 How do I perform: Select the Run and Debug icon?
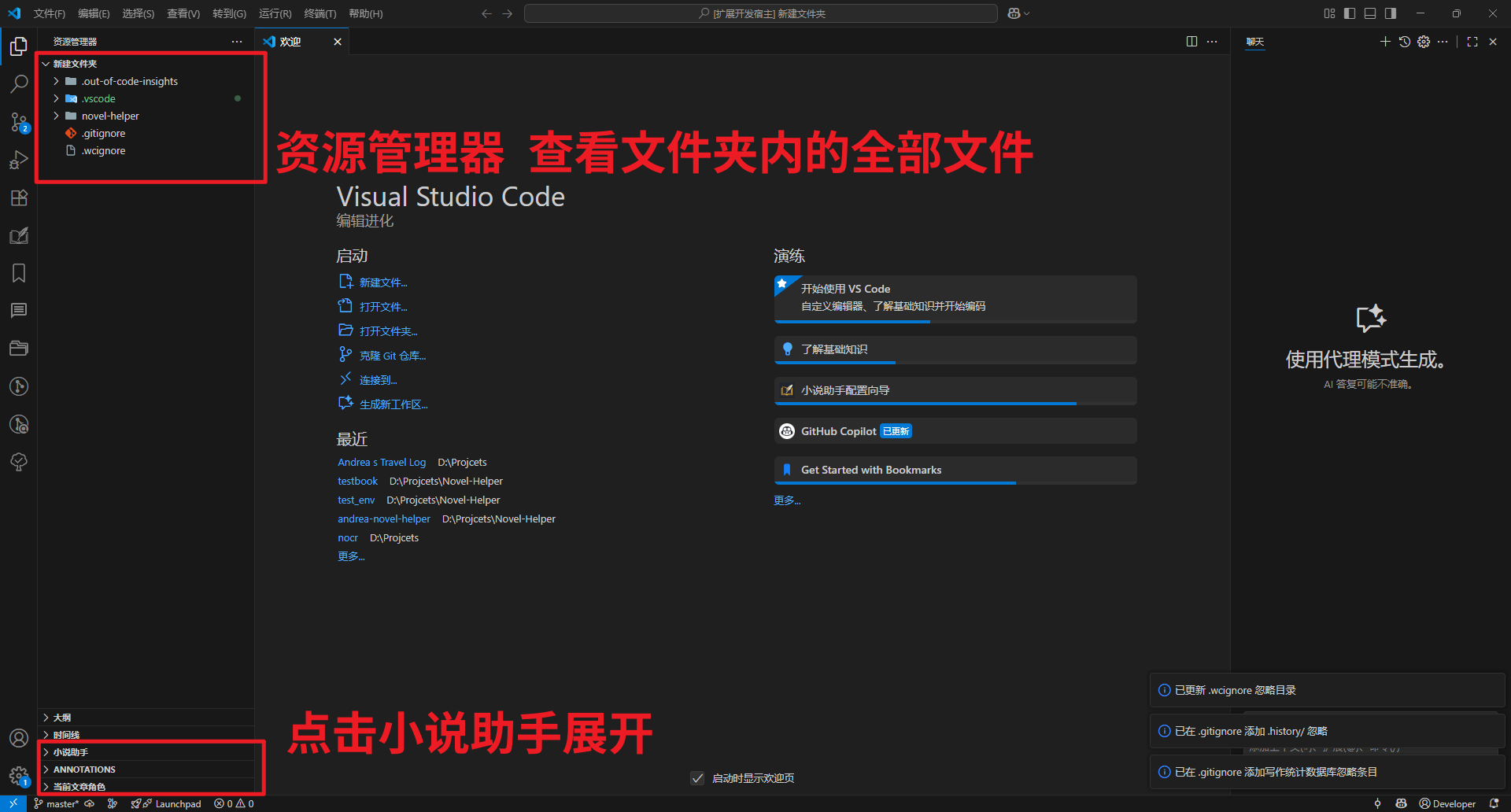pyautogui.click(x=19, y=160)
